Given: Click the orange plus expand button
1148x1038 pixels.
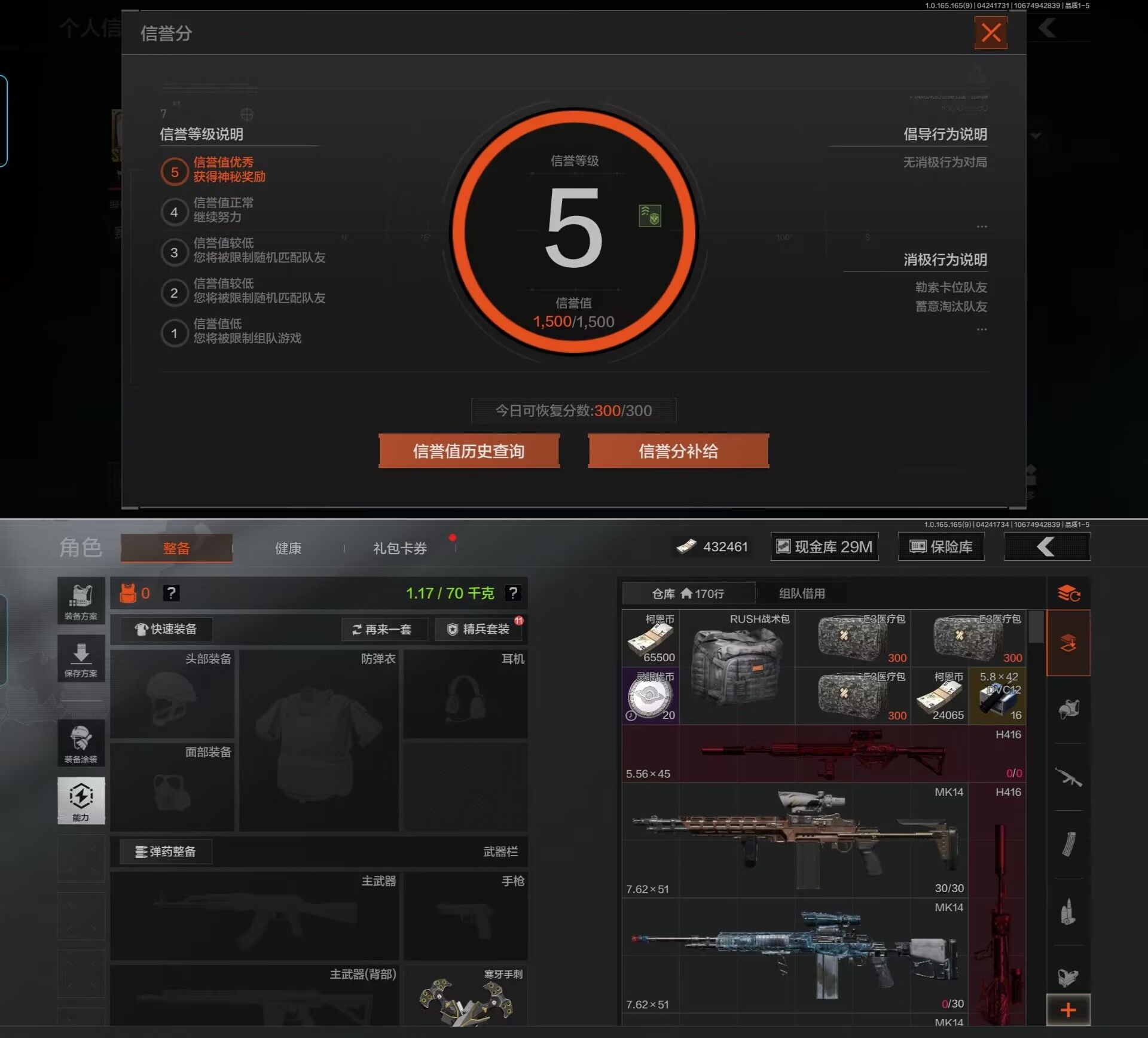Looking at the screenshot, I should coord(1068,1010).
